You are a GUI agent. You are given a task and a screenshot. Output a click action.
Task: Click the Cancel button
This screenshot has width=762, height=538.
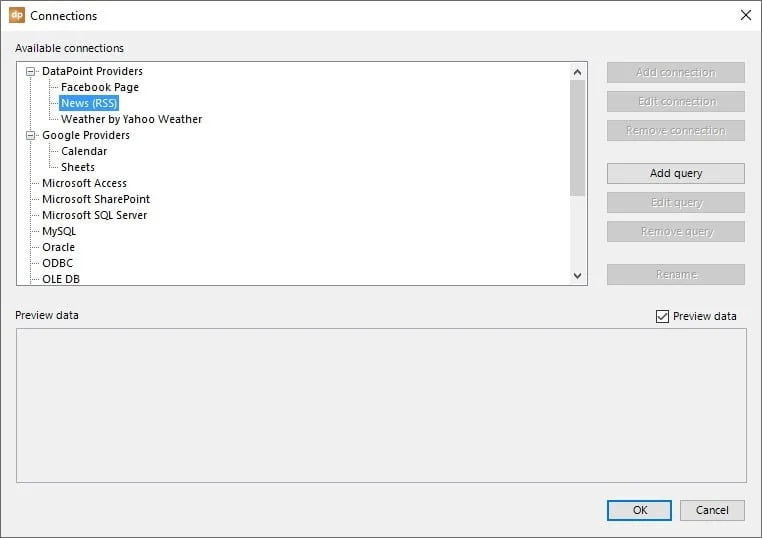tap(712, 510)
